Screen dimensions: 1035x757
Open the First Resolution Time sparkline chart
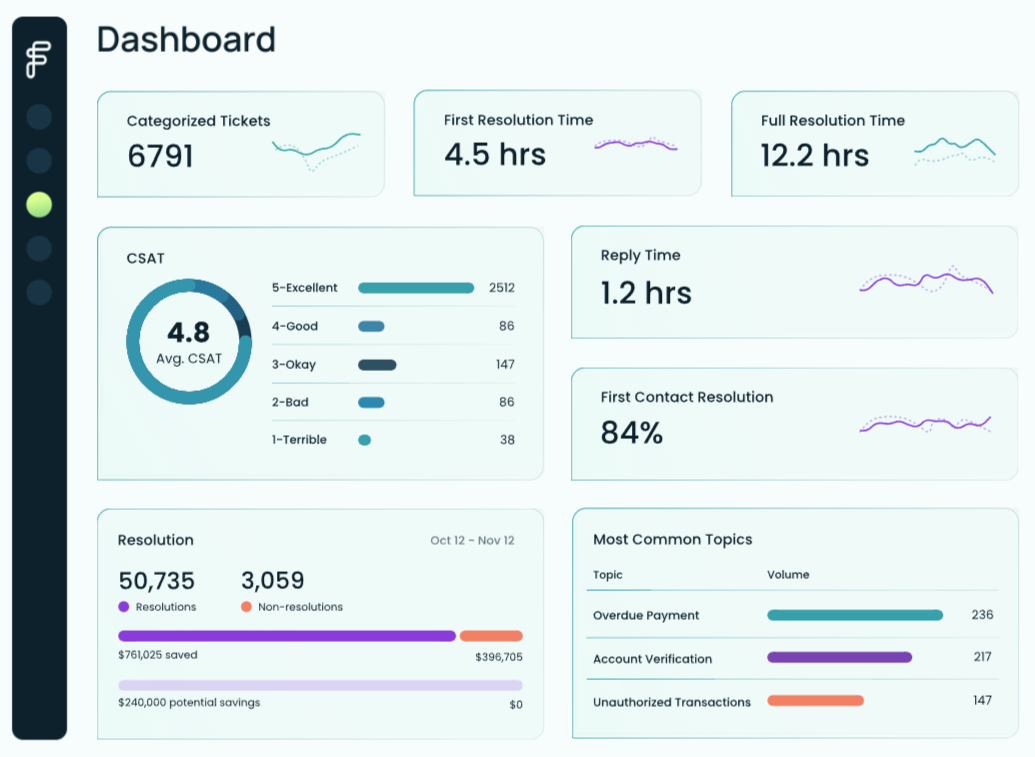pyautogui.click(x=636, y=144)
